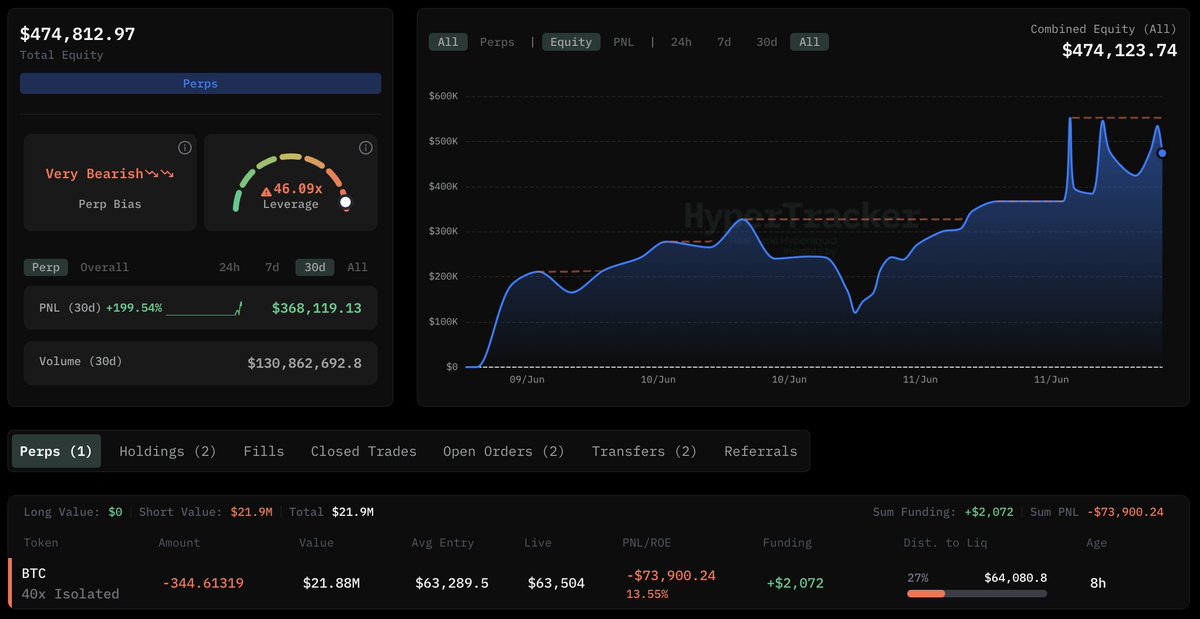Click the PNL (30d) sparkline
The height and width of the screenshot is (619, 1200).
[205, 308]
